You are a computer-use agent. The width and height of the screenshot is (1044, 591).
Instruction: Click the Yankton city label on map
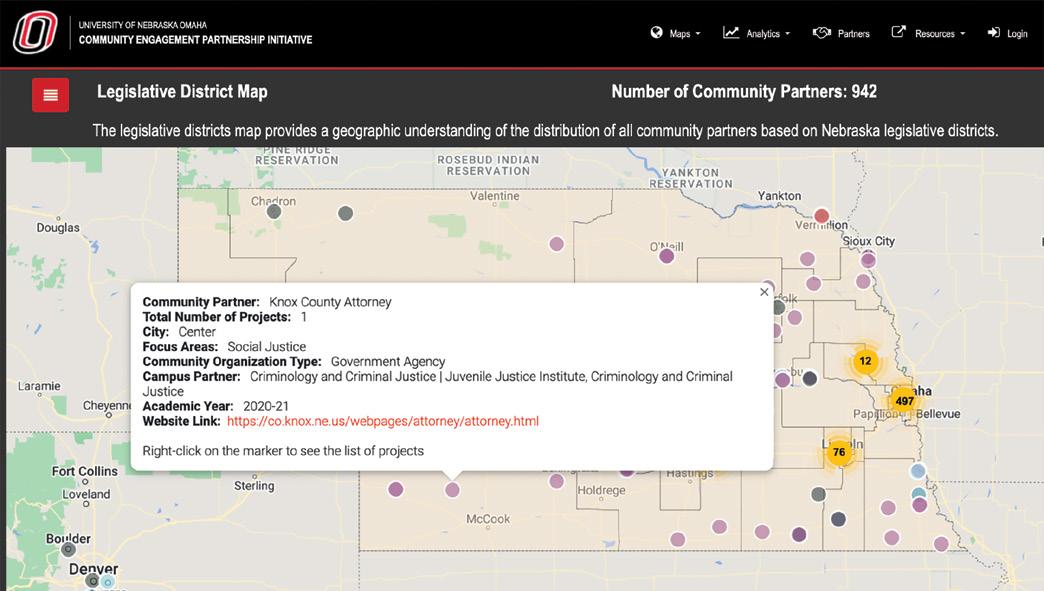779,196
